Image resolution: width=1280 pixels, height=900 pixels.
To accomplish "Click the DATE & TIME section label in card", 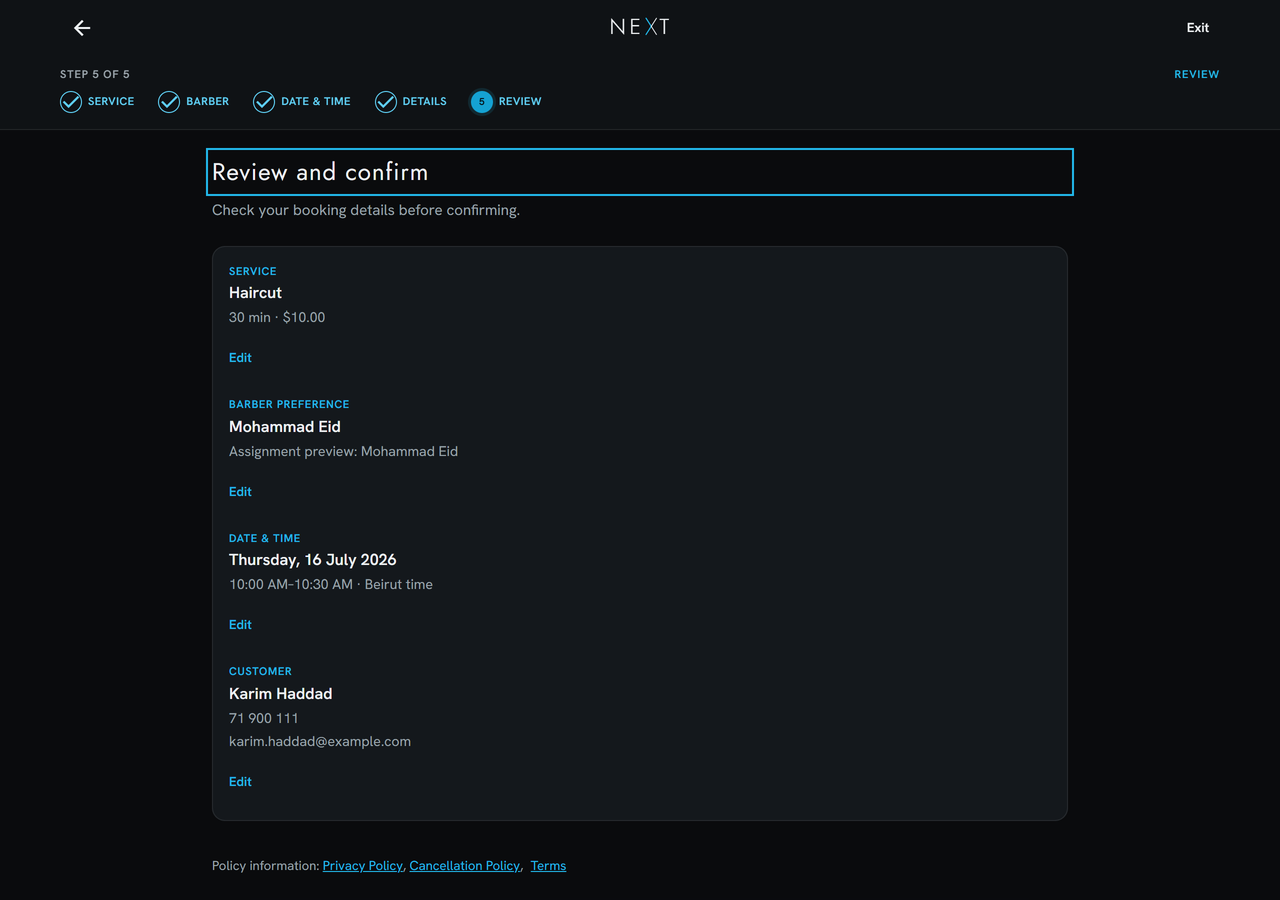I will (265, 538).
